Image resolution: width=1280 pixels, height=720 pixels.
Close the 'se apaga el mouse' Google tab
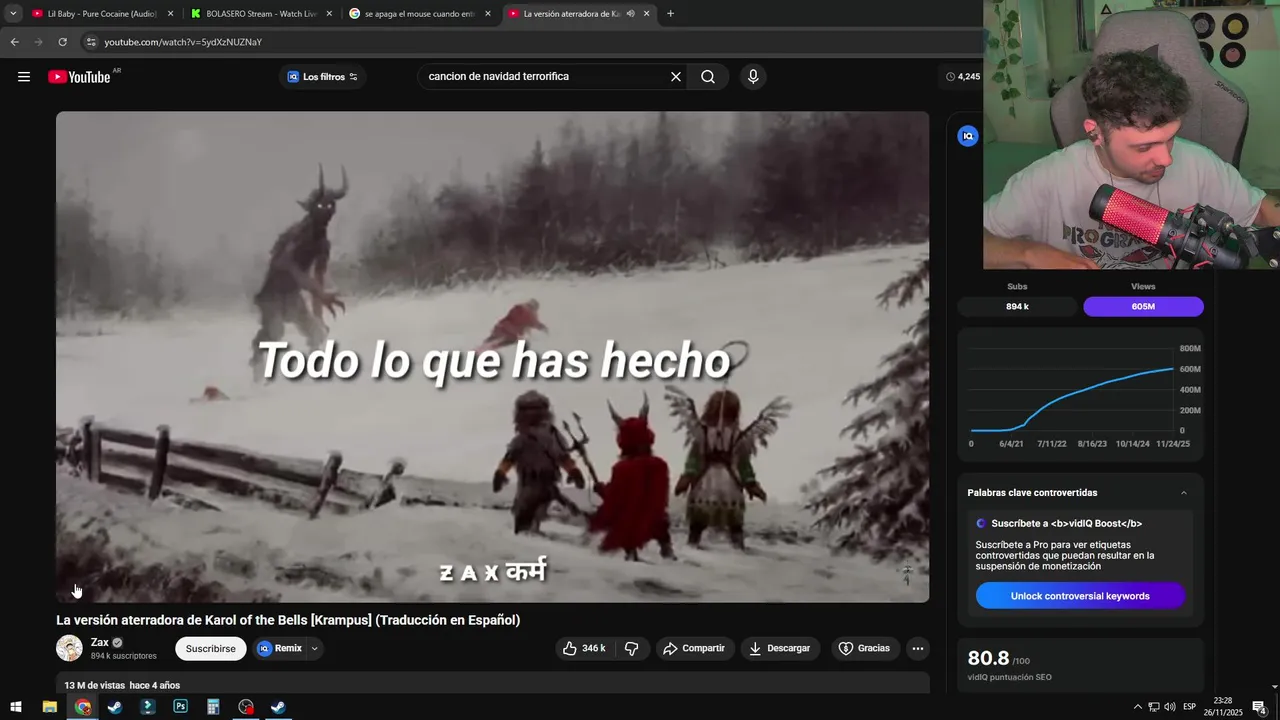[x=488, y=14]
